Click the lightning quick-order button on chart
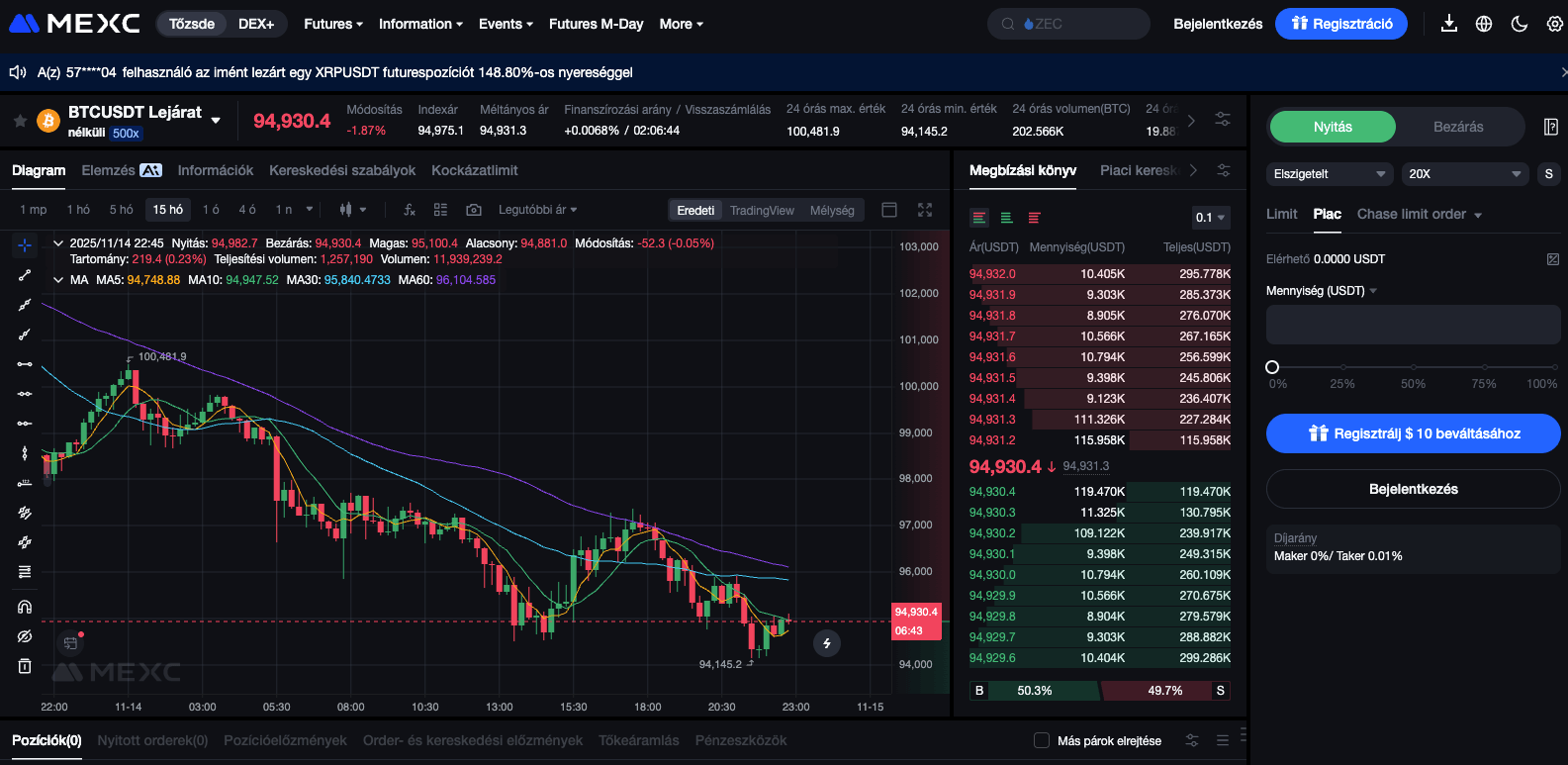 (827, 643)
